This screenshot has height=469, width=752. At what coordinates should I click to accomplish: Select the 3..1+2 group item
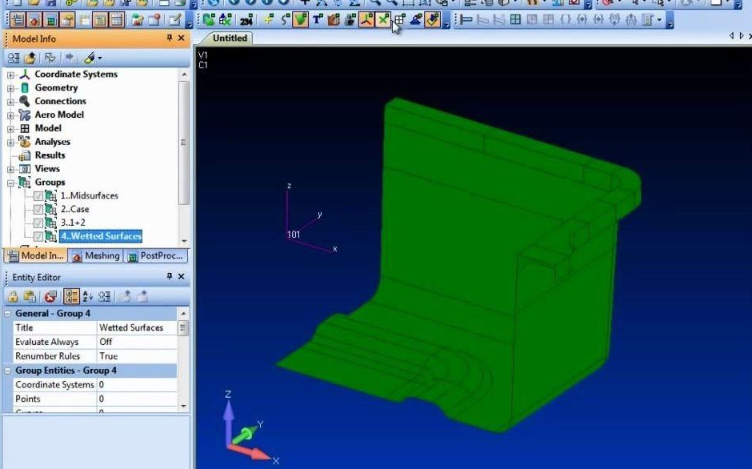click(x=73, y=223)
